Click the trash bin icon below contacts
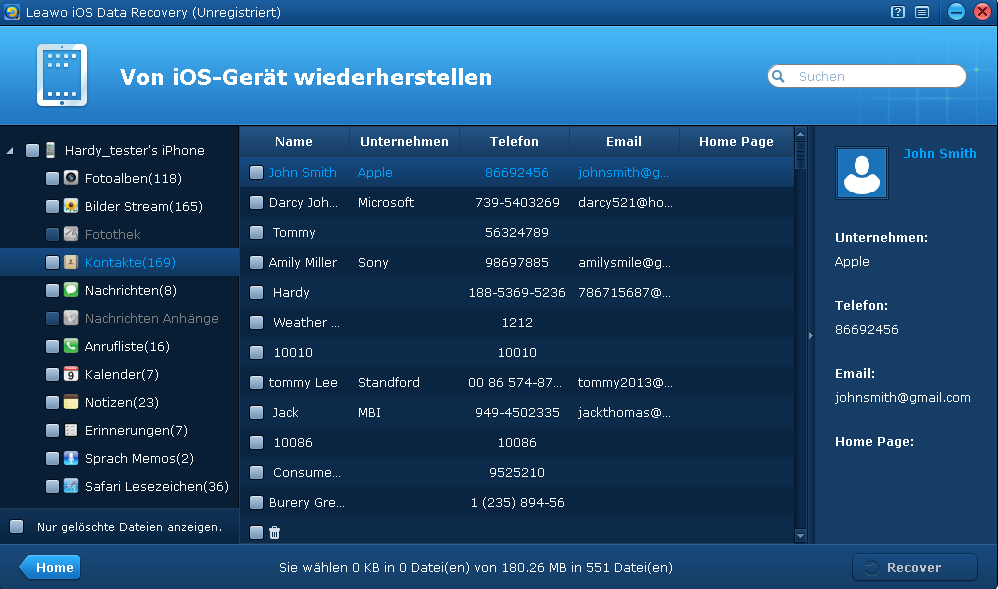The width and height of the screenshot is (998, 589). [x=274, y=532]
